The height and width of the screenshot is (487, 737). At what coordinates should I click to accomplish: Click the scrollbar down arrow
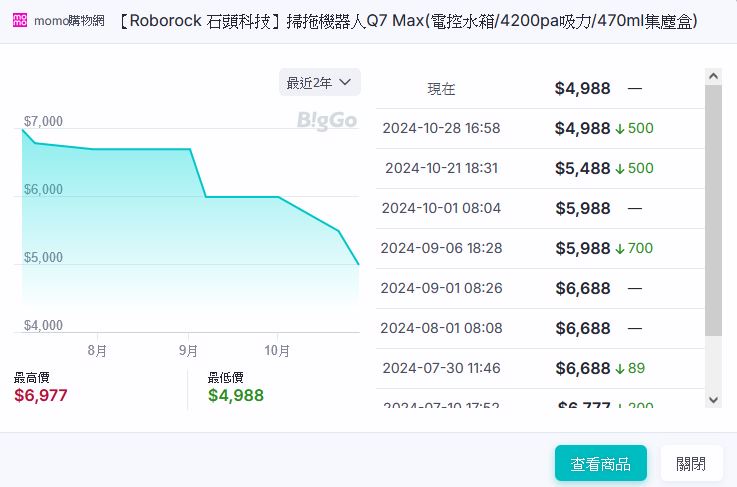click(x=713, y=399)
